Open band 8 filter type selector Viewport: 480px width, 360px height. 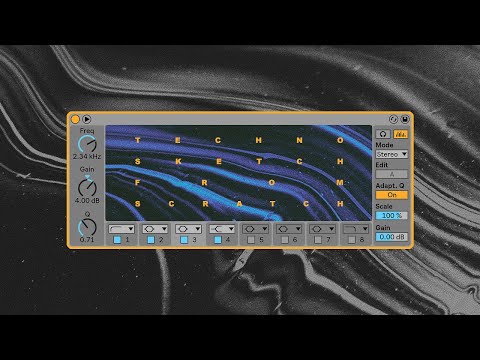point(356,229)
